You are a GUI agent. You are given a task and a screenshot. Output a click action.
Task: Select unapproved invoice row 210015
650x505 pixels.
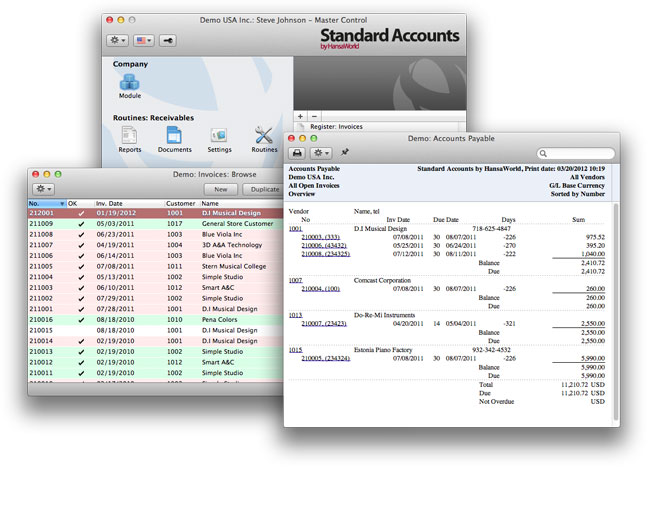pyautogui.click(x=155, y=330)
